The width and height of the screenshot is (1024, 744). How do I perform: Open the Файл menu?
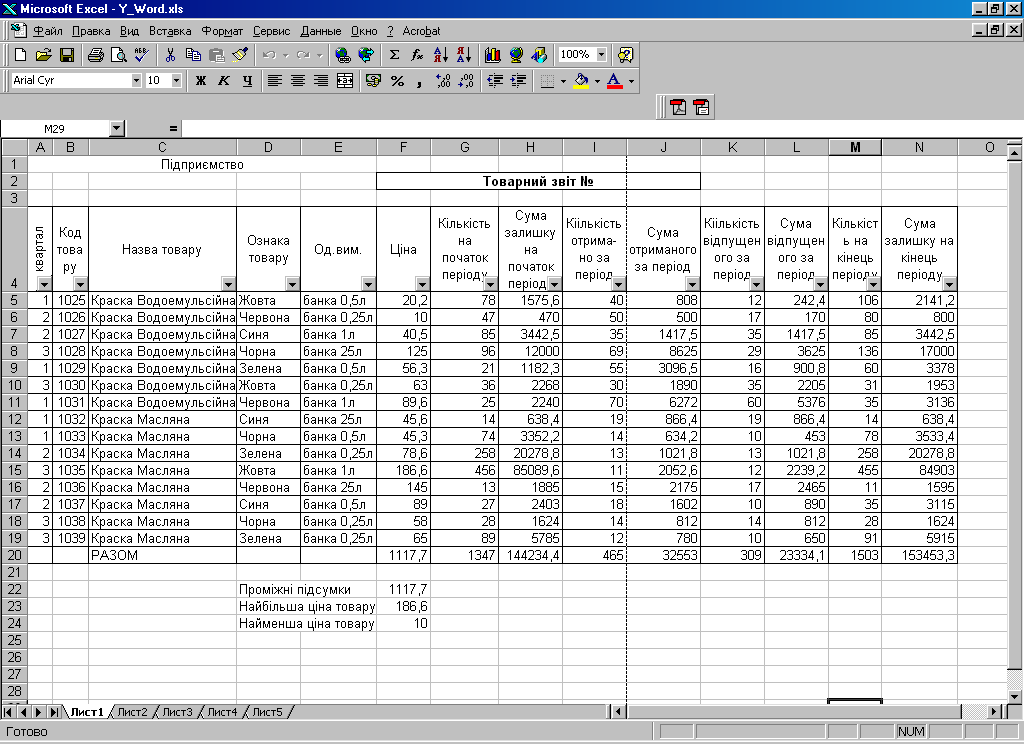pos(48,31)
